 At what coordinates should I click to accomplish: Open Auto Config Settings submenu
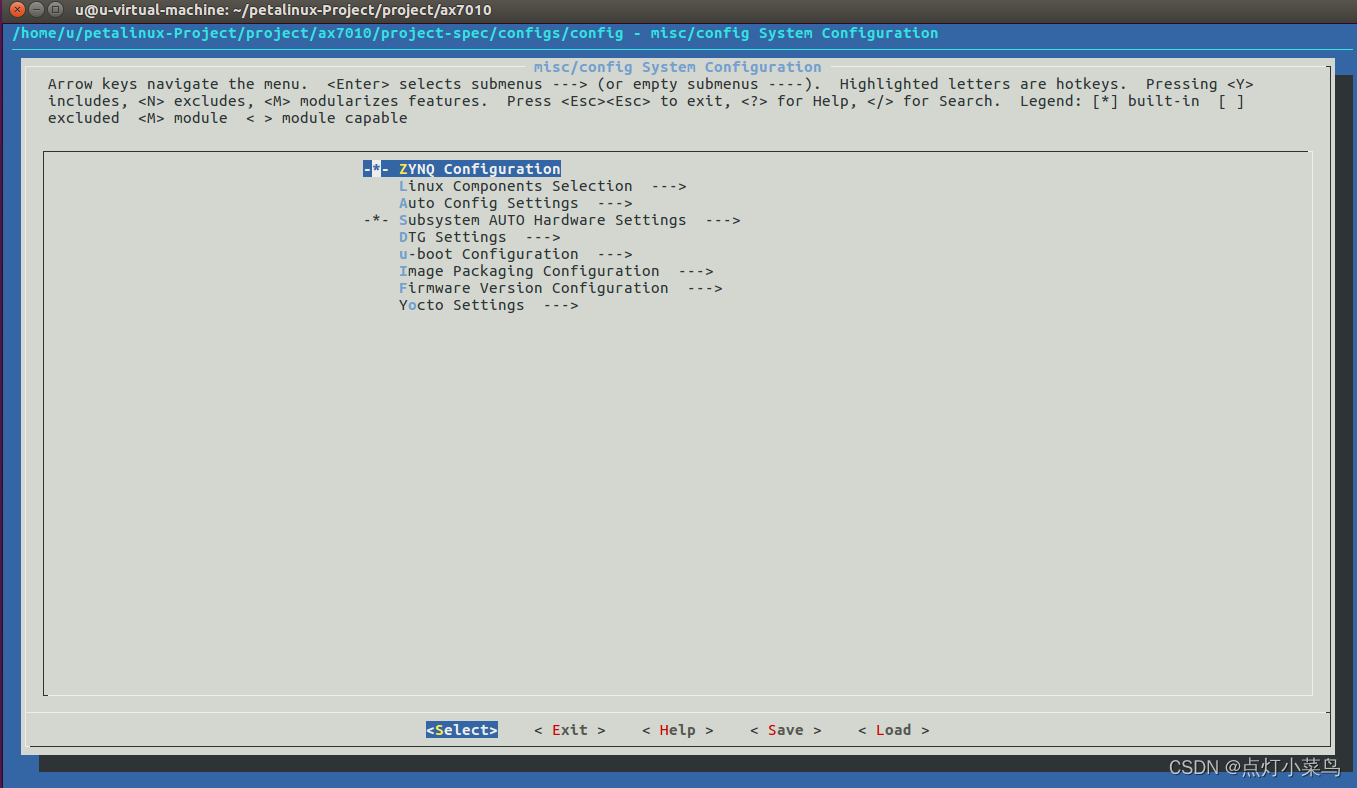(515, 203)
